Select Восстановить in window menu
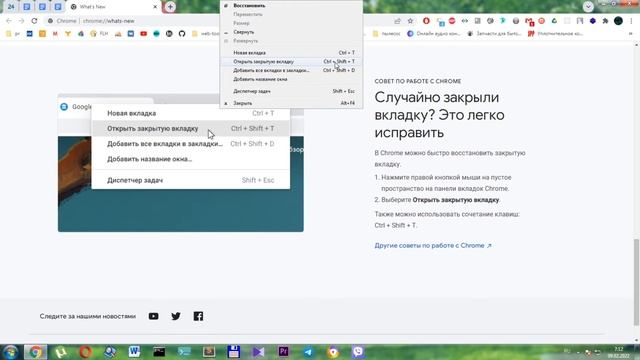The image size is (640, 360). click(291, 6)
